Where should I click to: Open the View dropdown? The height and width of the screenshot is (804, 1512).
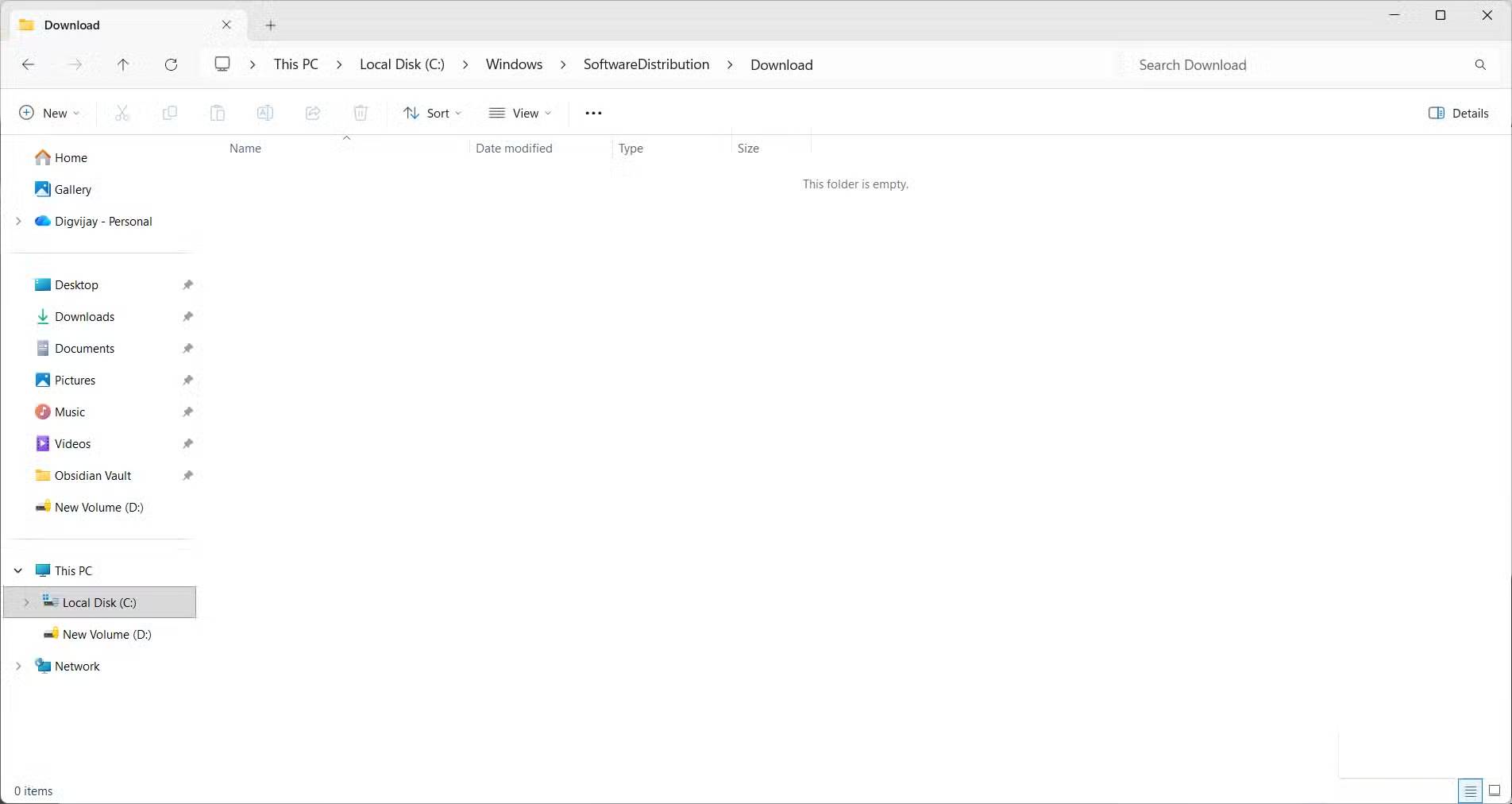click(520, 113)
